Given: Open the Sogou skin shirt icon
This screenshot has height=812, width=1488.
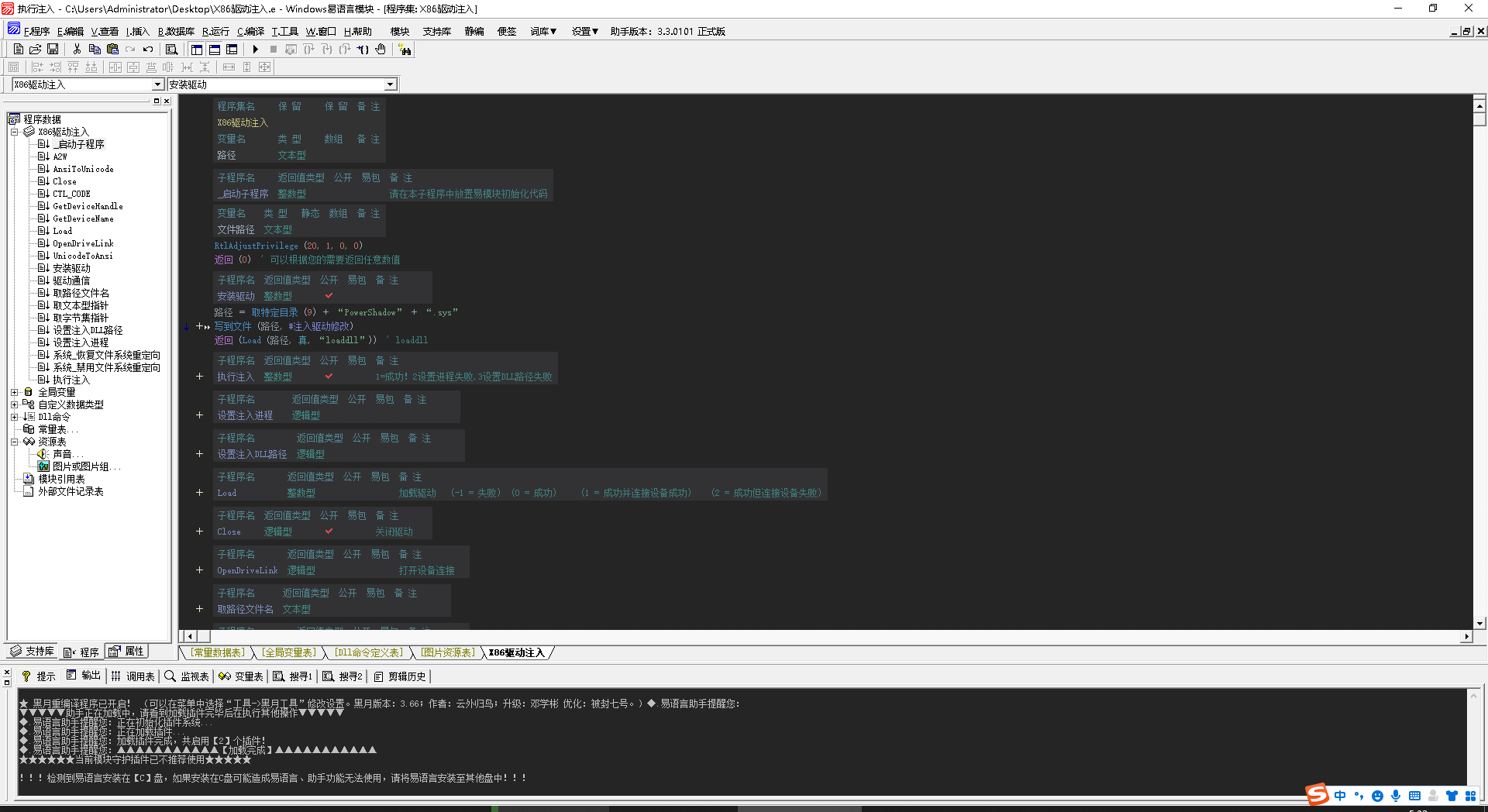Looking at the screenshot, I should click(x=1452, y=796).
